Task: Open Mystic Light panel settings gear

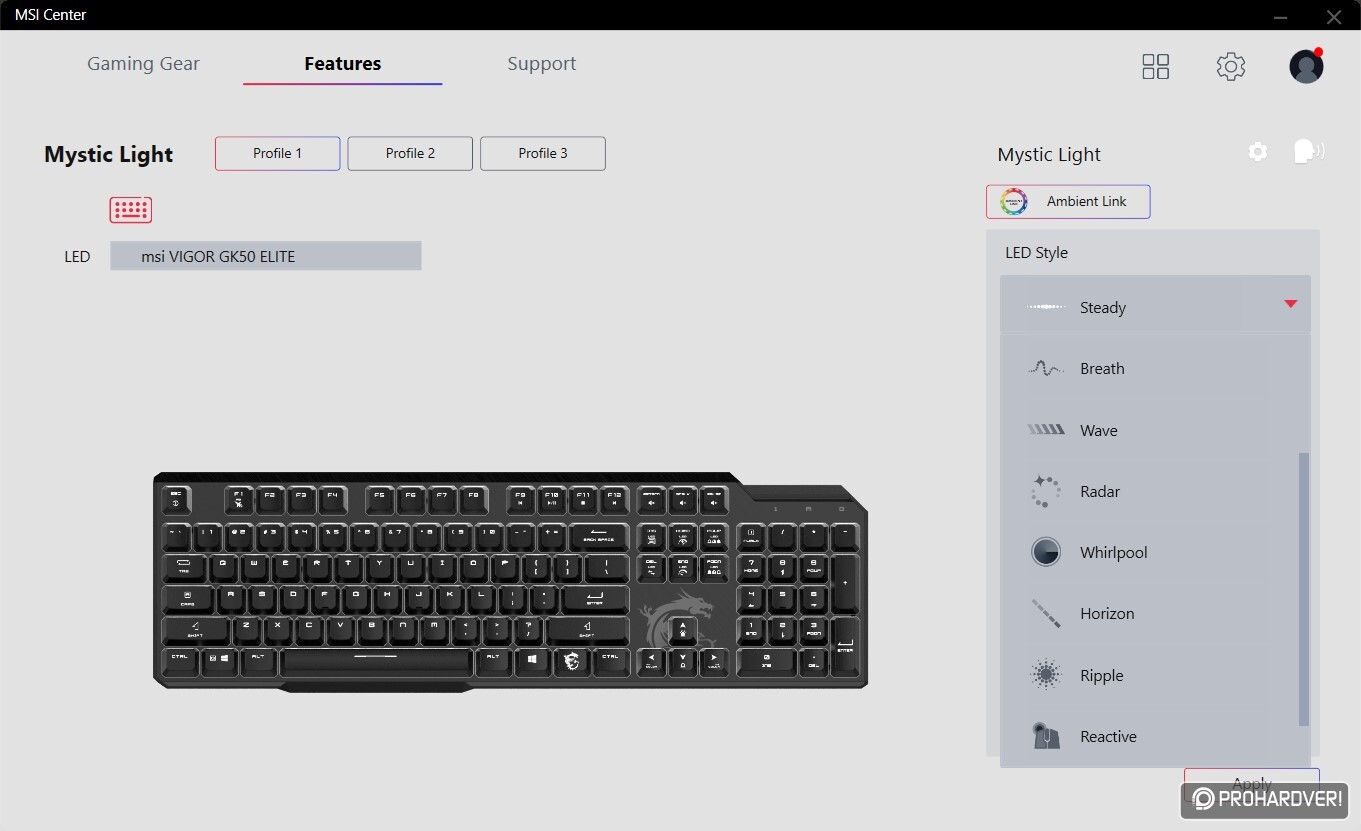Action: [1258, 152]
